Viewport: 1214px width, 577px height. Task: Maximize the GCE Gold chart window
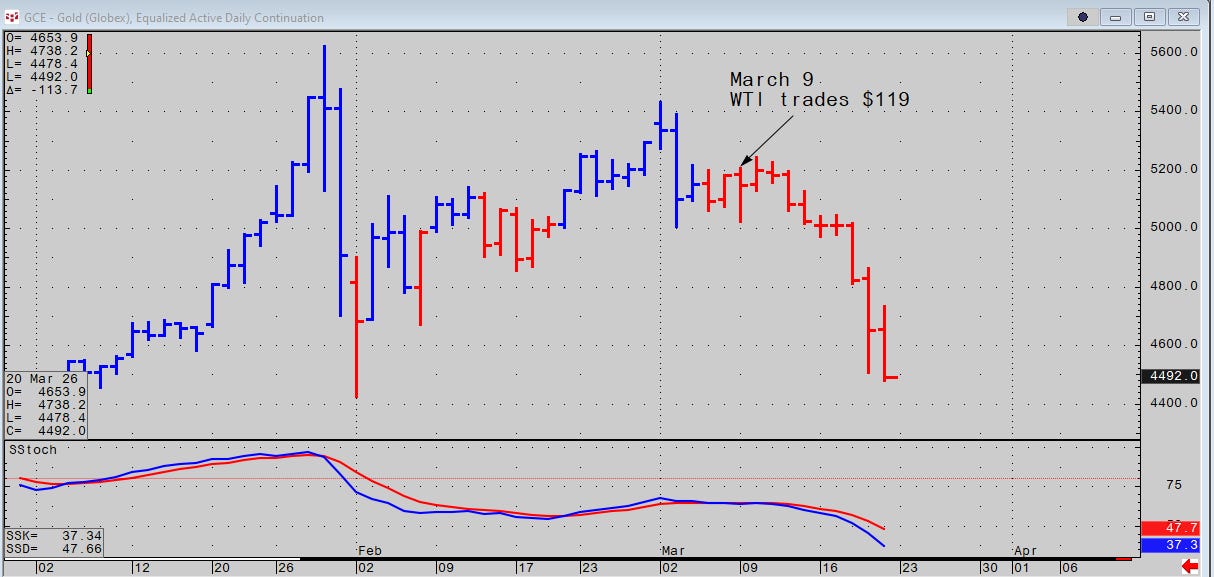(1150, 17)
